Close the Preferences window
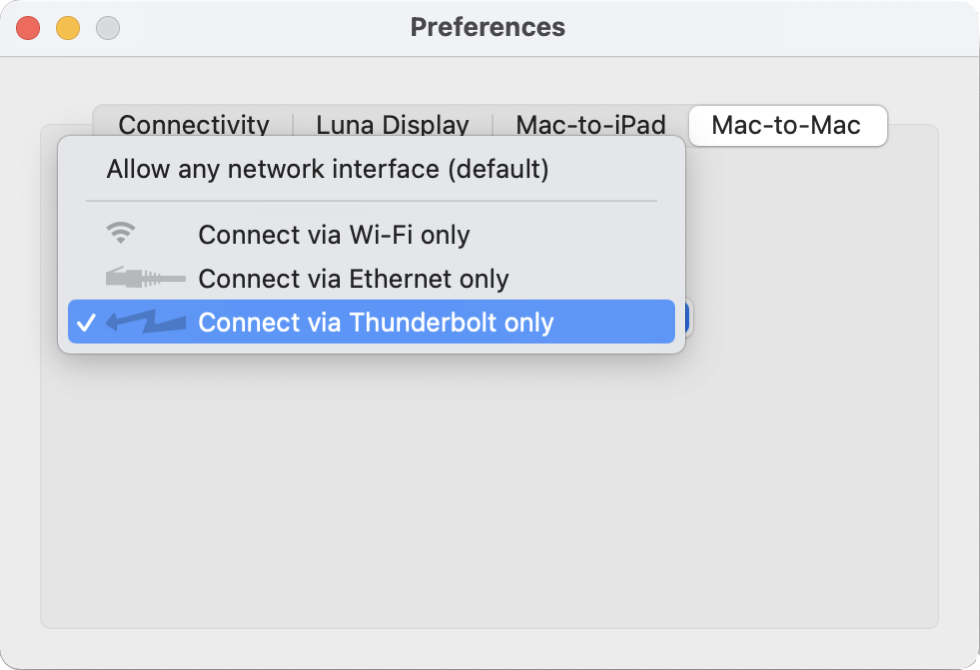This screenshot has height=670, width=980. (x=28, y=28)
